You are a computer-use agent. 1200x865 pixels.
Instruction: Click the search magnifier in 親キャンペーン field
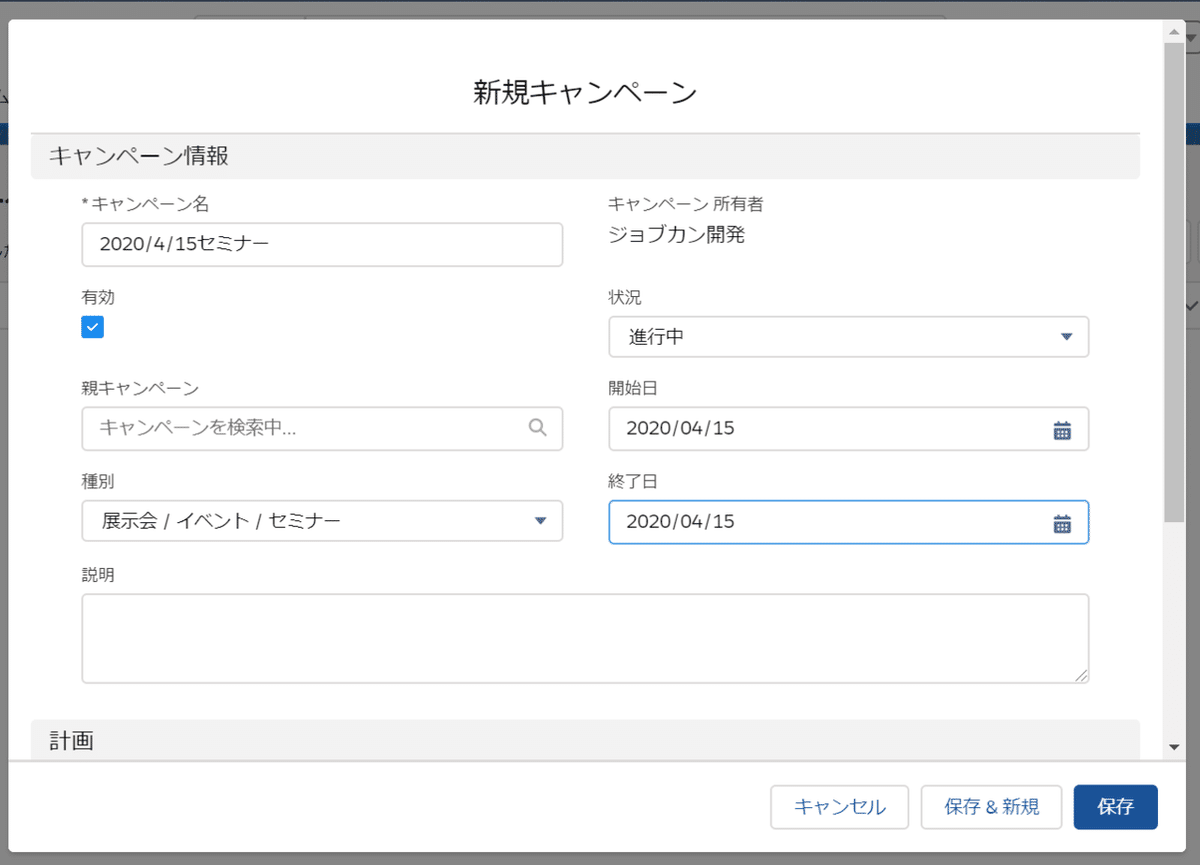(x=538, y=428)
